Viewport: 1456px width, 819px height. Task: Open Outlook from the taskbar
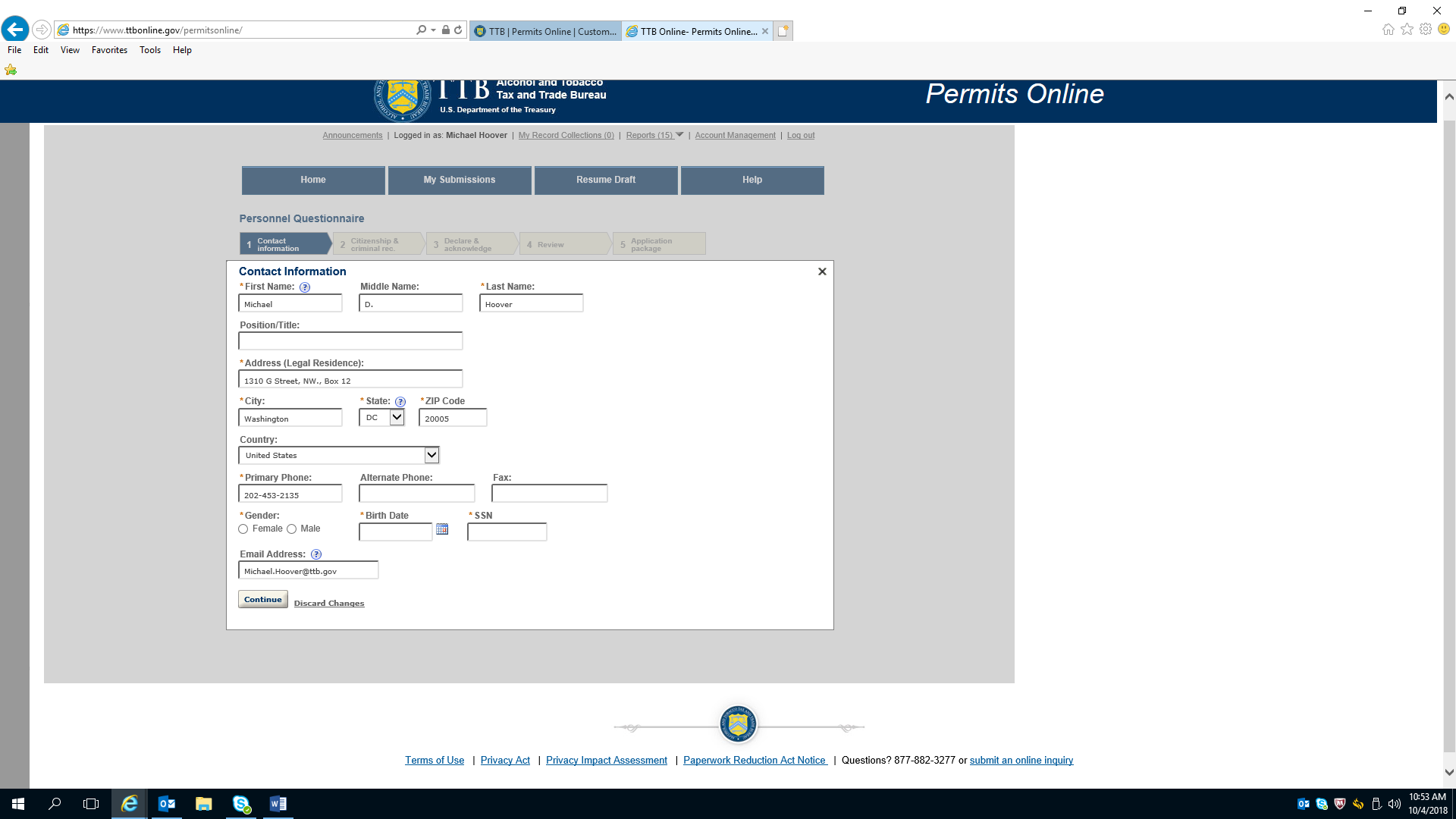(x=167, y=804)
